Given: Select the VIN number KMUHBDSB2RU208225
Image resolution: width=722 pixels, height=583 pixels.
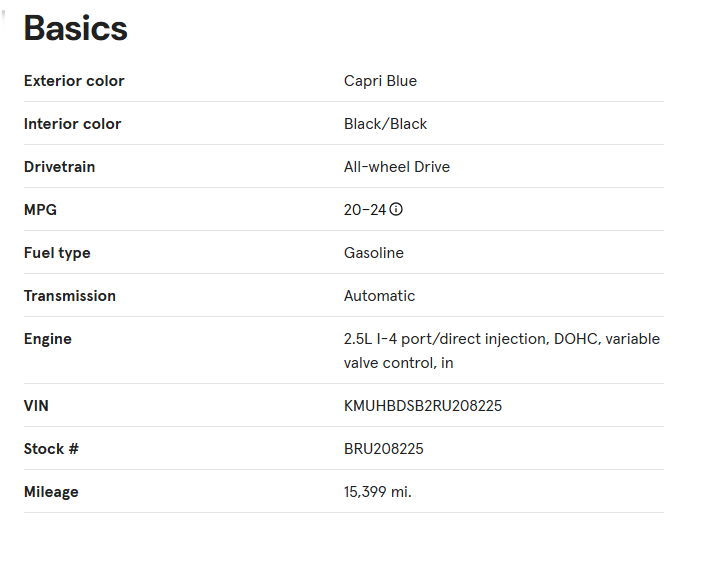Looking at the screenshot, I should tap(423, 406).
